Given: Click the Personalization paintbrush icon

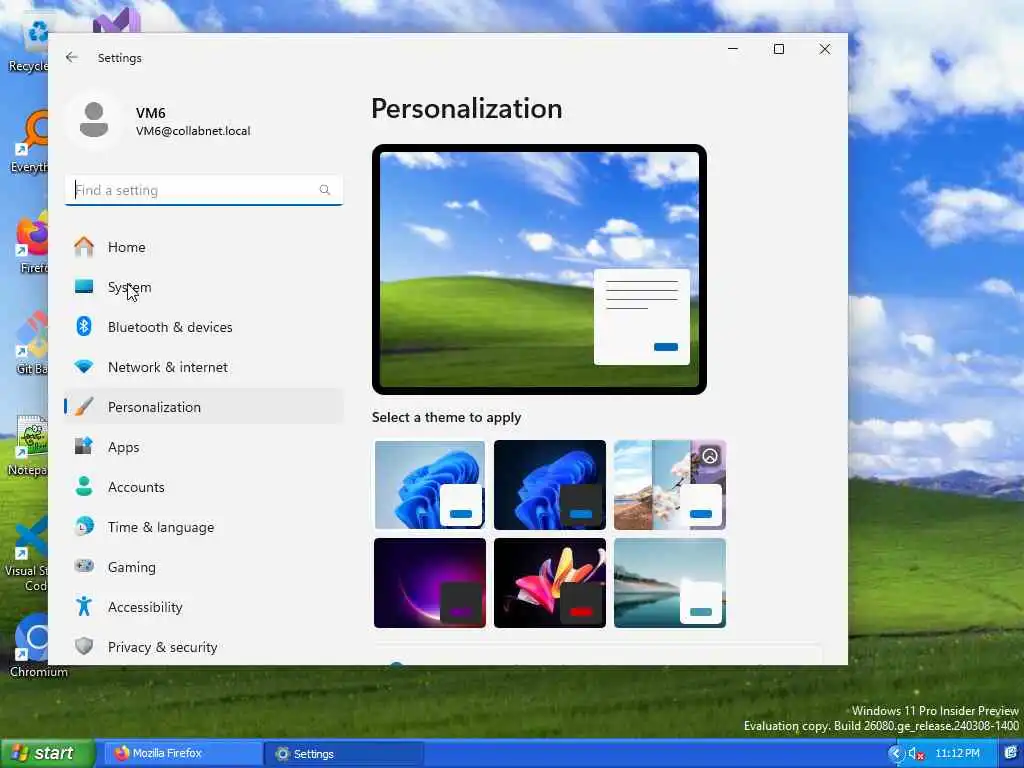Looking at the screenshot, I should coord(84,407).
